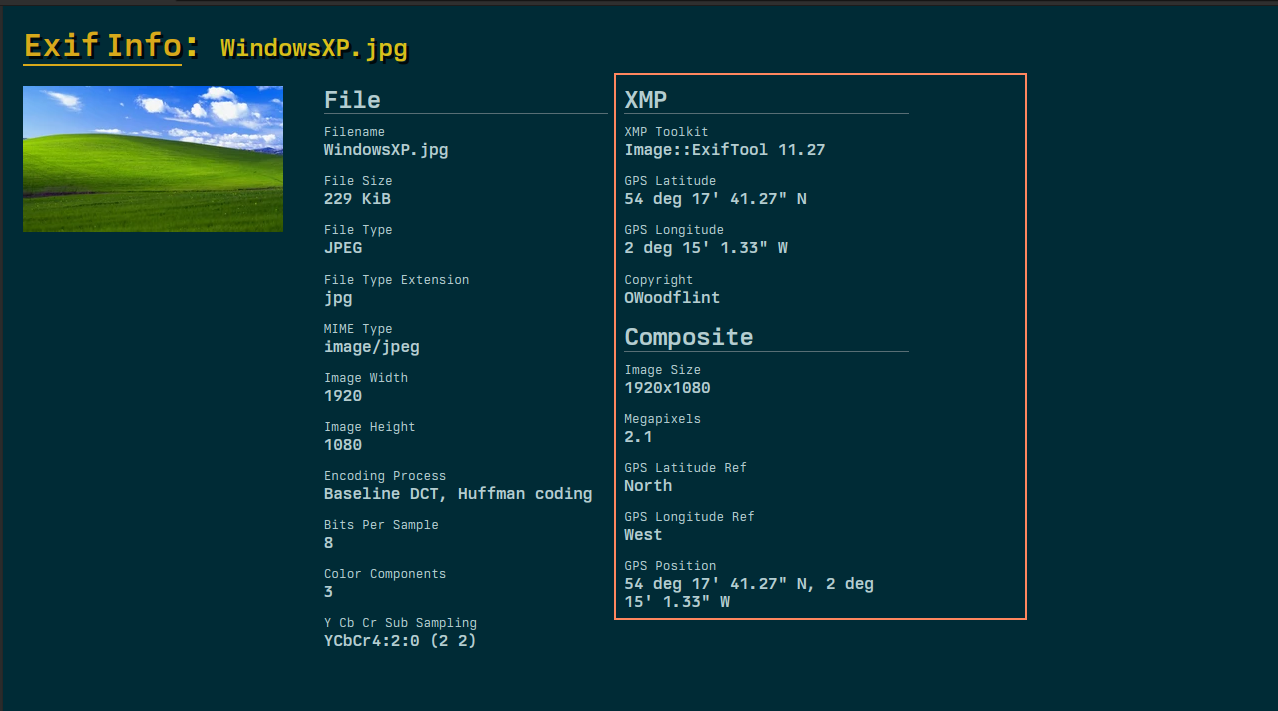
Task: Select the 229 KiB file size value
Action: pyautogui.click(x=357, y=199)
